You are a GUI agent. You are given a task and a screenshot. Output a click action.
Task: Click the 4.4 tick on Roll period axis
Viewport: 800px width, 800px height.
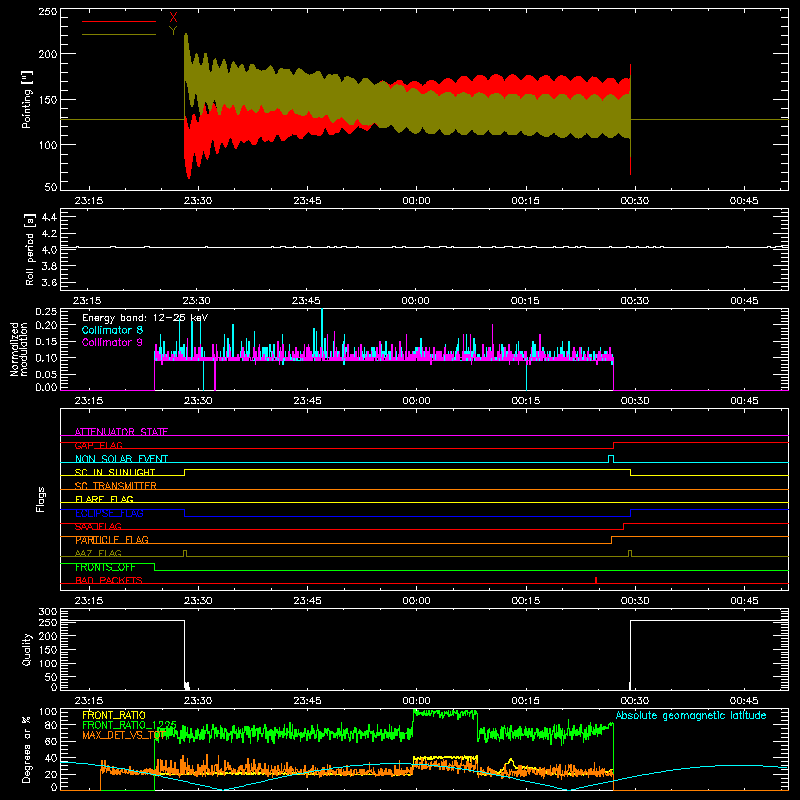click(49, 217)
